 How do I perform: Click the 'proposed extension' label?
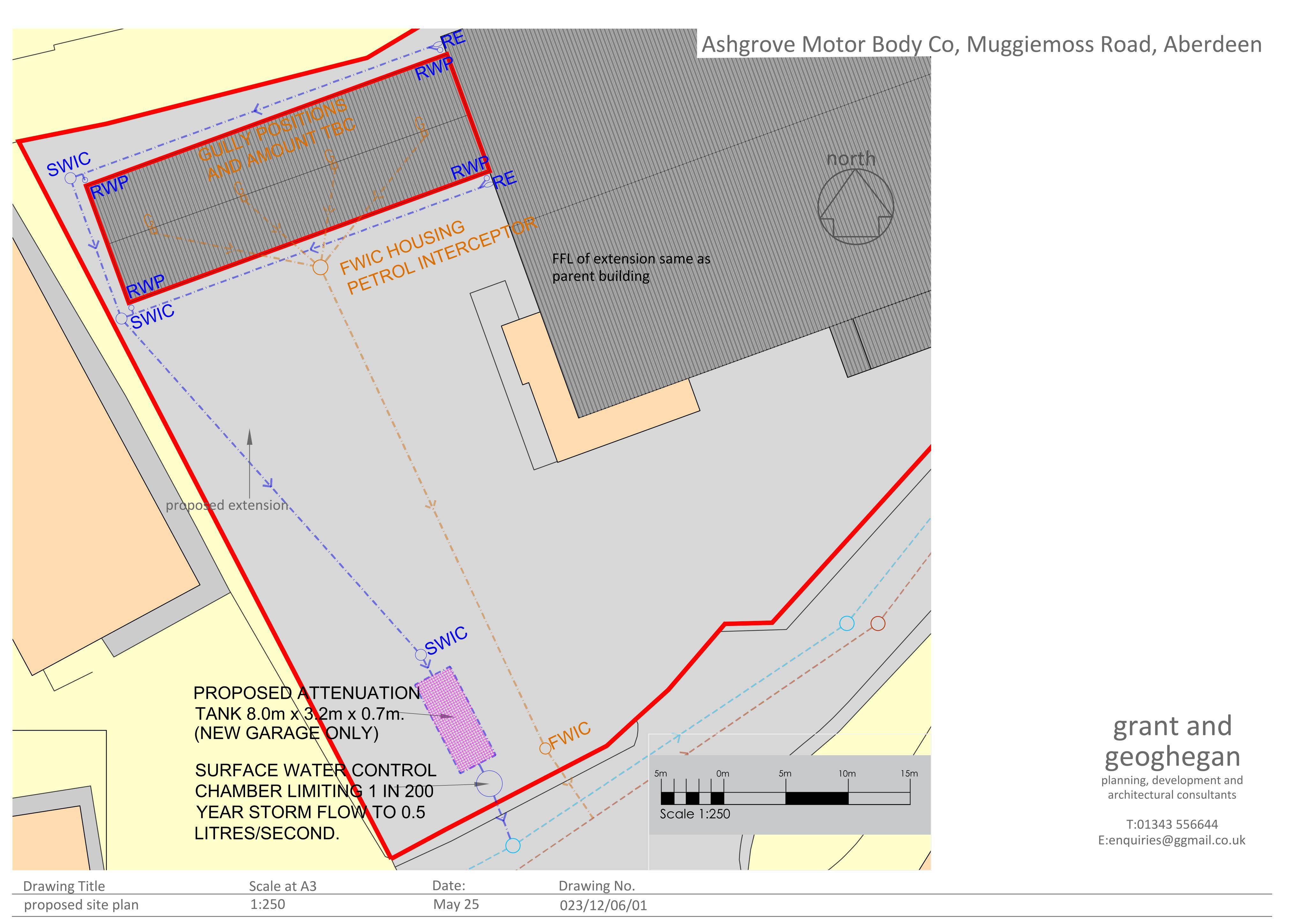click(227, 506)
